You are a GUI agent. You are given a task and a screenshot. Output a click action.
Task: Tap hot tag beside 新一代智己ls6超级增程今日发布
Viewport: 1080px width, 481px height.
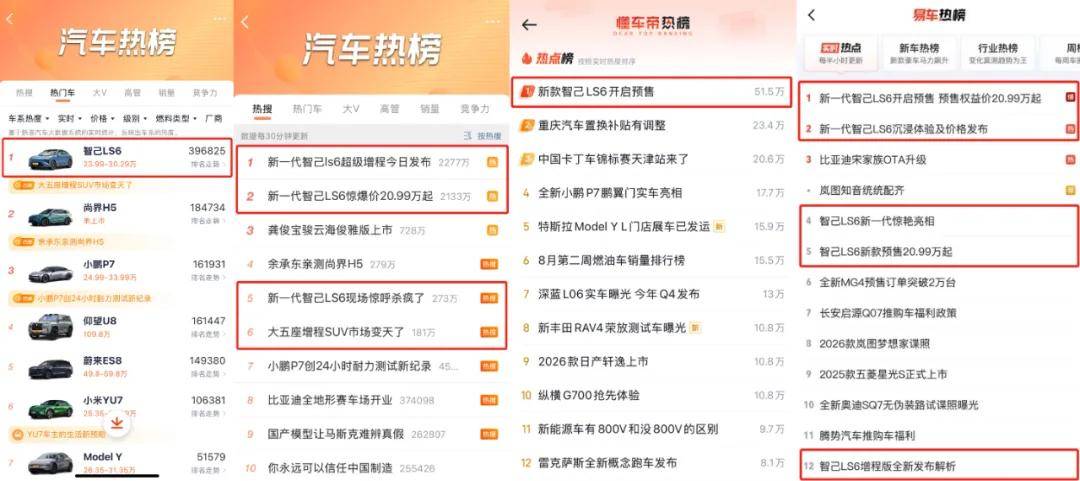(x=491, y=162)
